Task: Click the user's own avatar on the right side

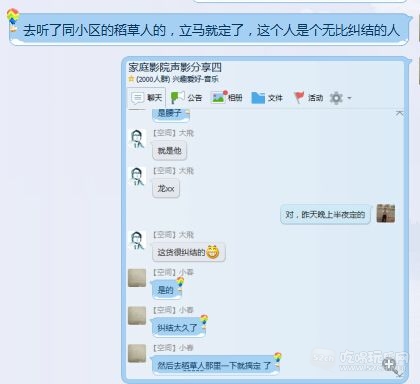Action: pos(386,213)
